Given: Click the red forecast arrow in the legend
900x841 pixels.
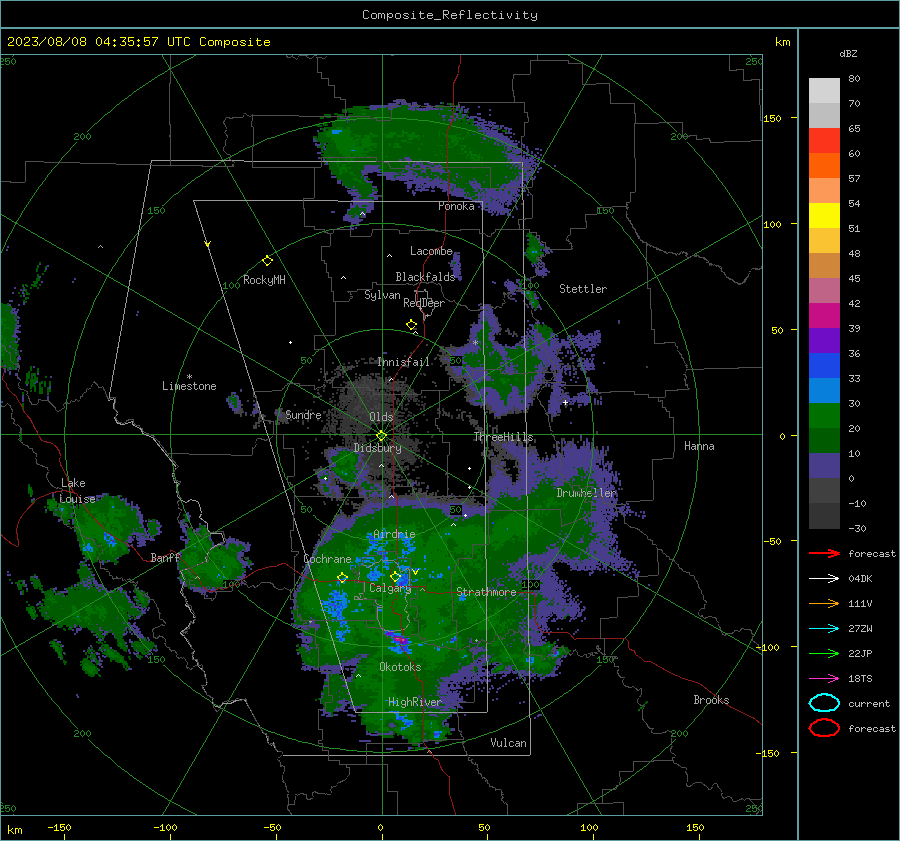Looking at the screenshot, I should 824,553.
